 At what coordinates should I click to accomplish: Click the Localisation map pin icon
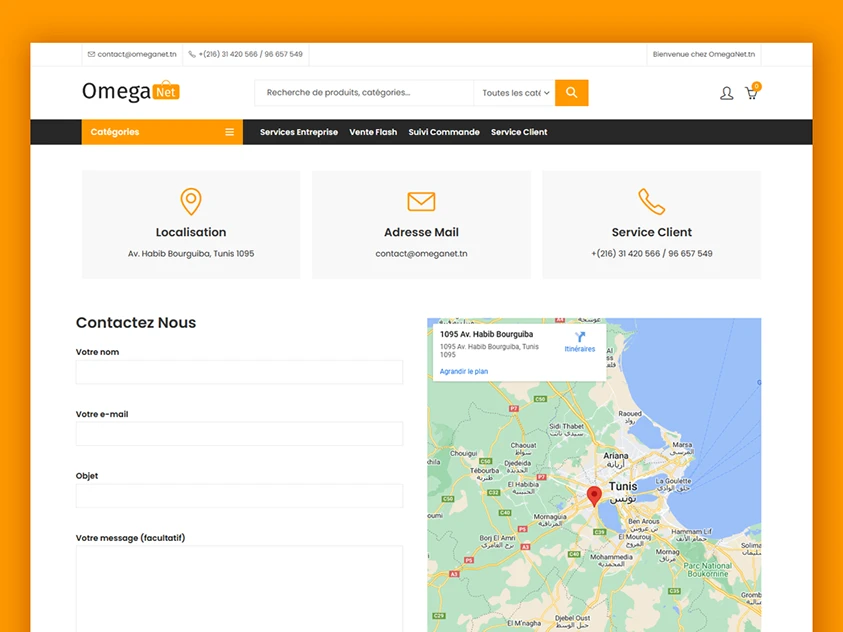pyautogui.click(x=191, y=201)
